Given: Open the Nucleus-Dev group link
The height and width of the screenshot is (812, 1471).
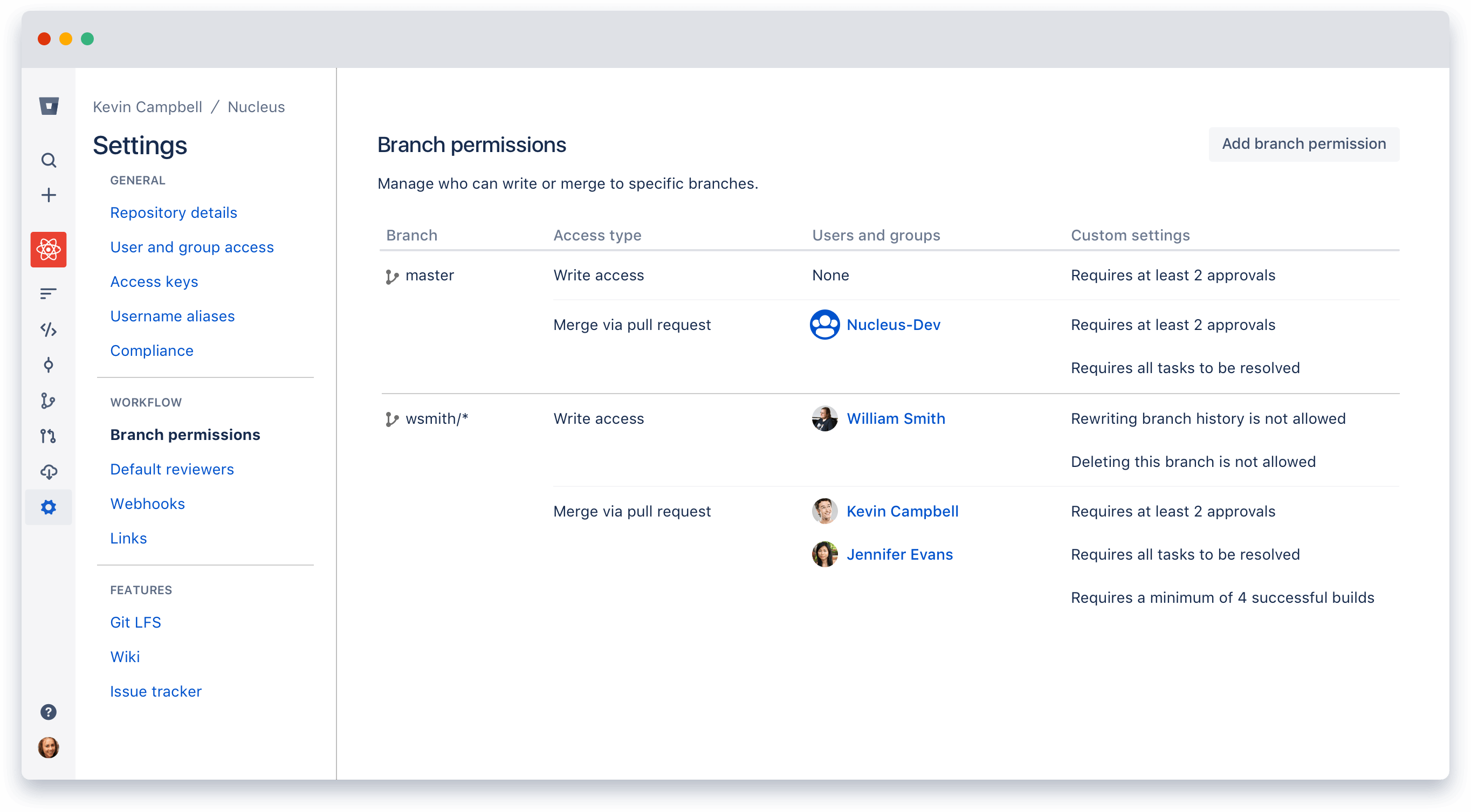Looking at the screenshot, I should click(893, 325).
